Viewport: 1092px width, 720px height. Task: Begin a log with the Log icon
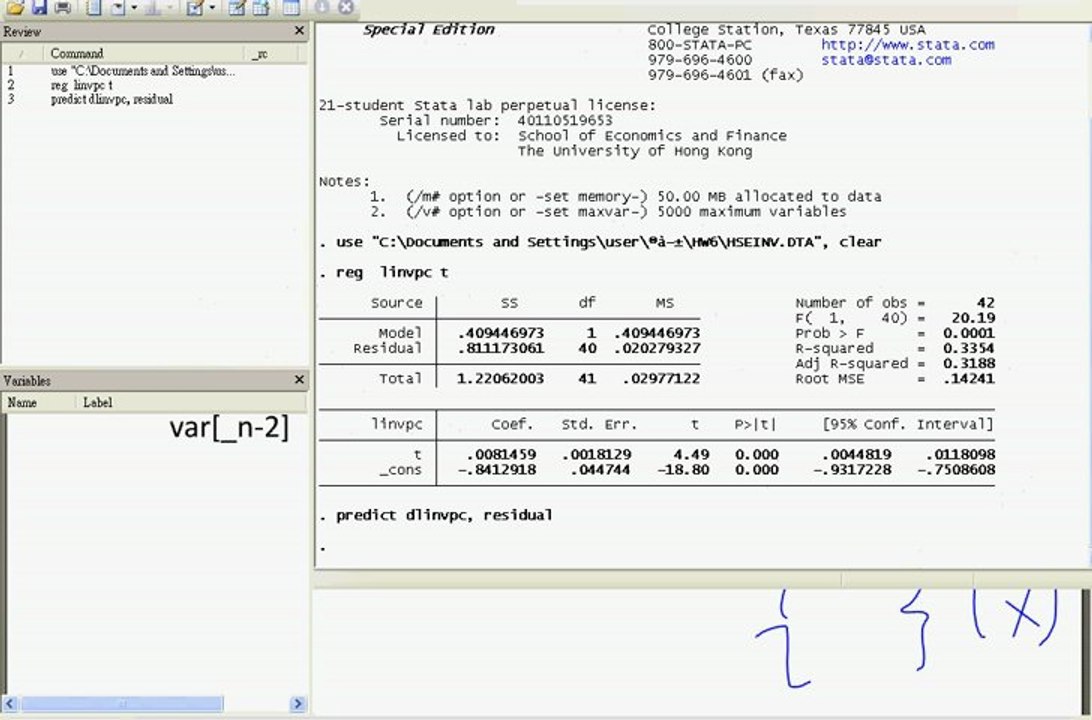93,7
